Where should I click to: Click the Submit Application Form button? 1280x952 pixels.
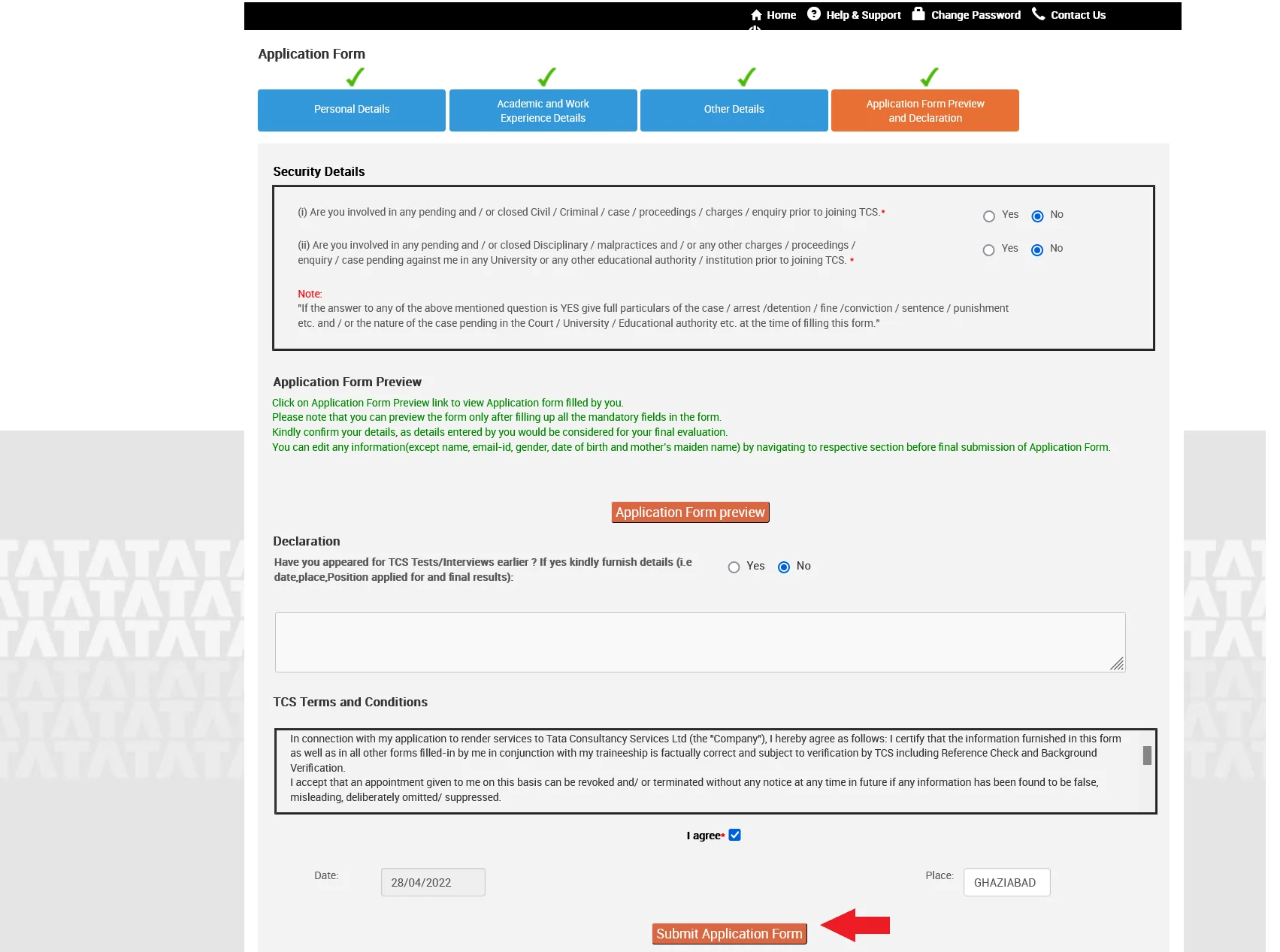729,934
